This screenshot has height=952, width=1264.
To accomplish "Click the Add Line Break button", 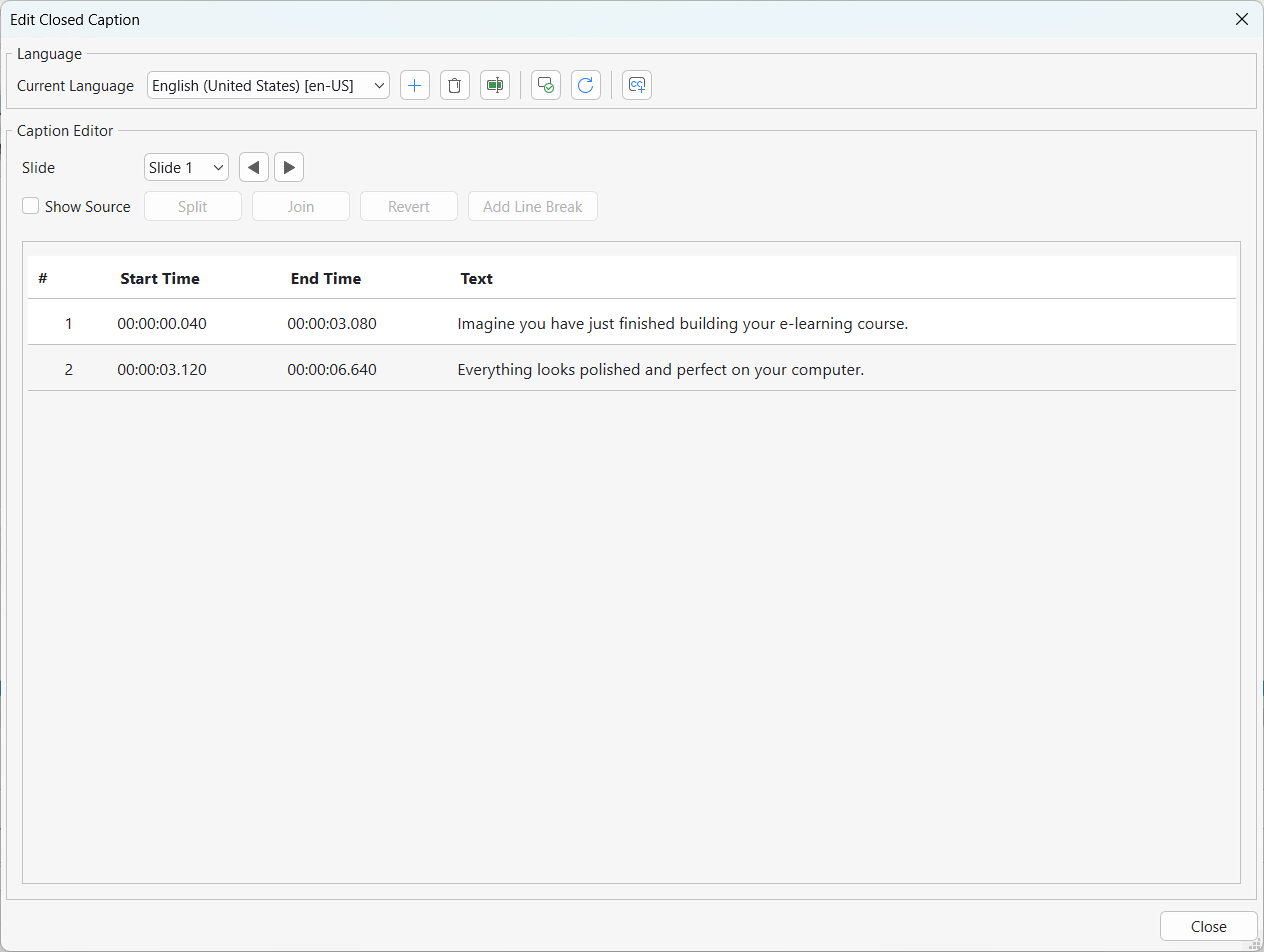I will (533, 206).
